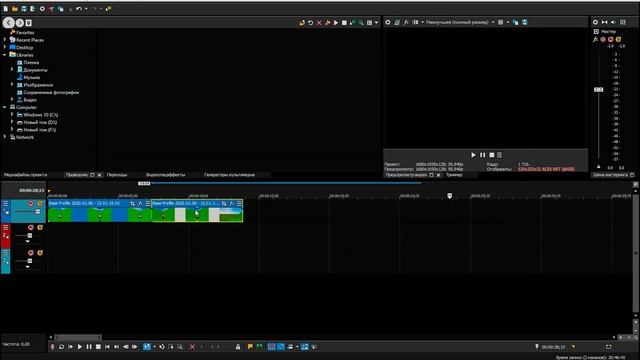Toggle loop playback in the transport bar

pyautogui.click(x=61, y=347)
